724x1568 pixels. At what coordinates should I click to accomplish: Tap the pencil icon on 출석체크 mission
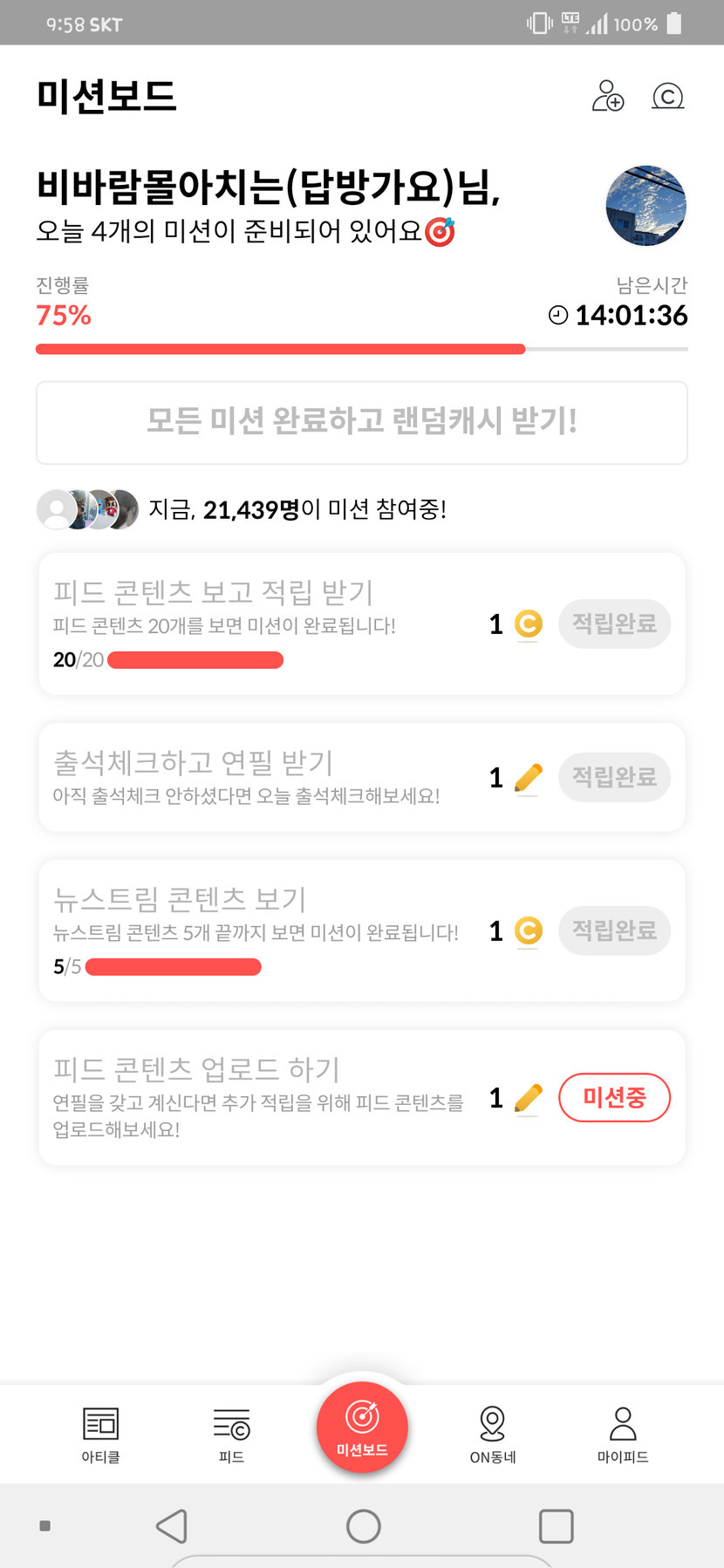tap(528, 778)
